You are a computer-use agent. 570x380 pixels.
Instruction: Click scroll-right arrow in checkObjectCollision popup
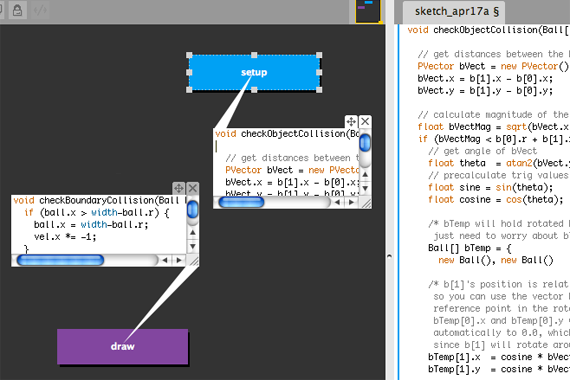click(351, 202)
